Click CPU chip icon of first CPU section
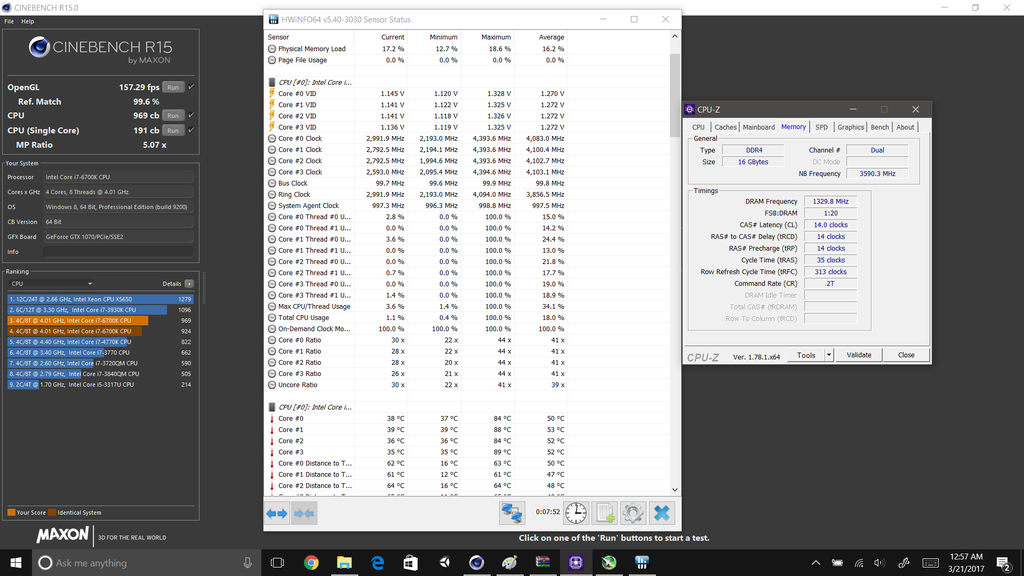 pyautogui.click(x=272, y=82)
